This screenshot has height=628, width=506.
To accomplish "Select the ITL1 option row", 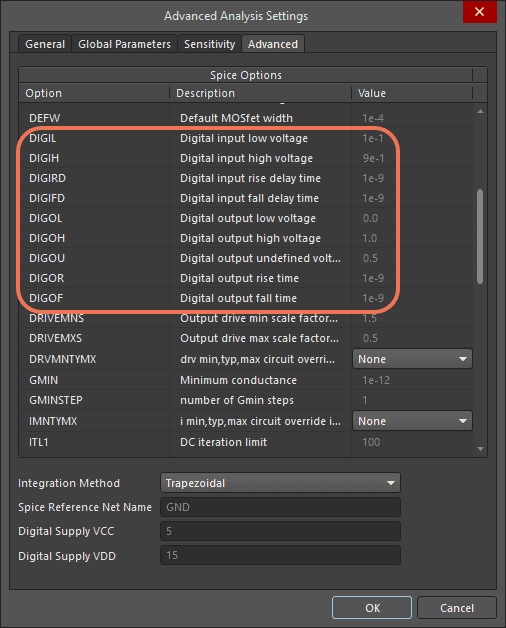I will pos(246,442).
